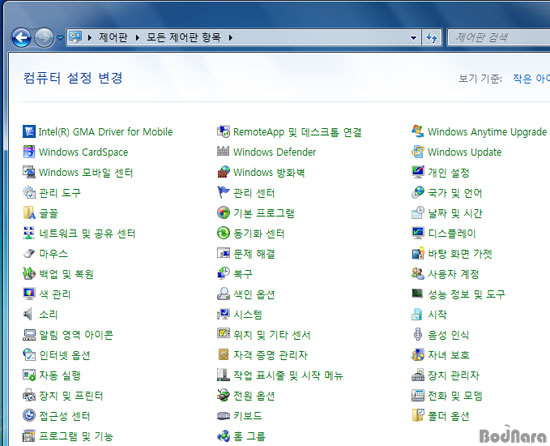This screenshot has height=446, width=550.
Task: Click the 색인 옵션 icon
Action: 223,294
